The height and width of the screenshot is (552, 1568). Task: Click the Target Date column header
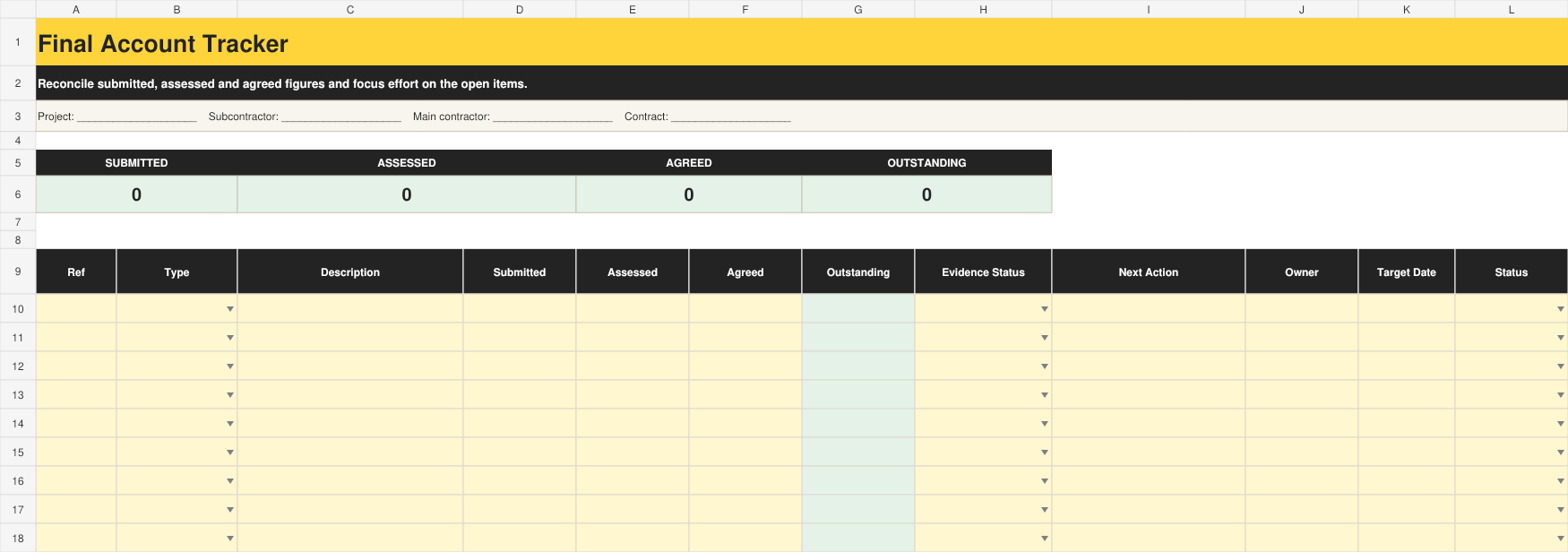(x=1407, y=272)
